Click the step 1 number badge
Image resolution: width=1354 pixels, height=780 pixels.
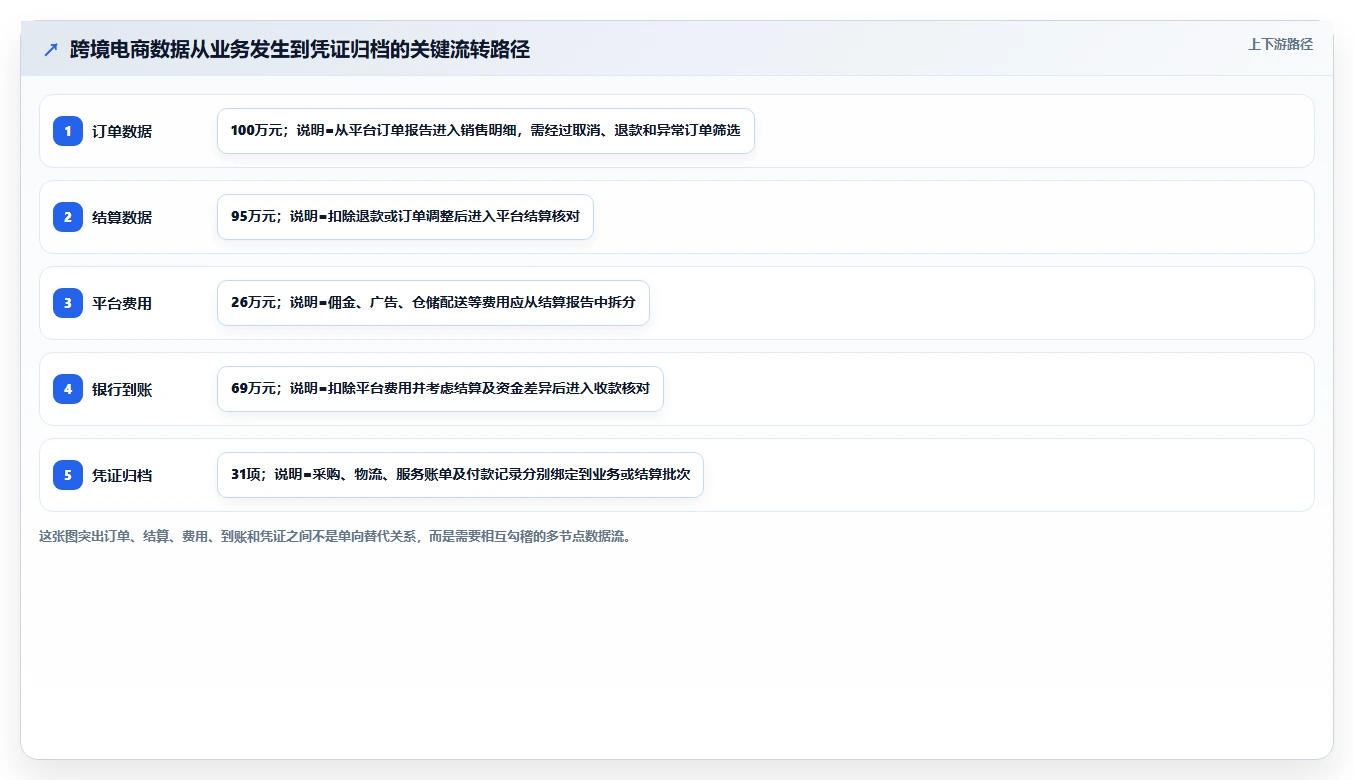pyautogui.click(x=68, y=131)
